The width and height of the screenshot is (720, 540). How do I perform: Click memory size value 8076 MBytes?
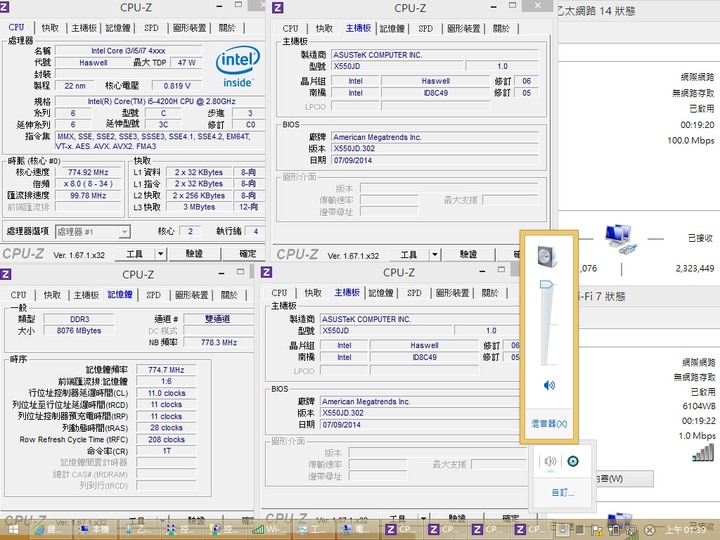click(79, 331)
